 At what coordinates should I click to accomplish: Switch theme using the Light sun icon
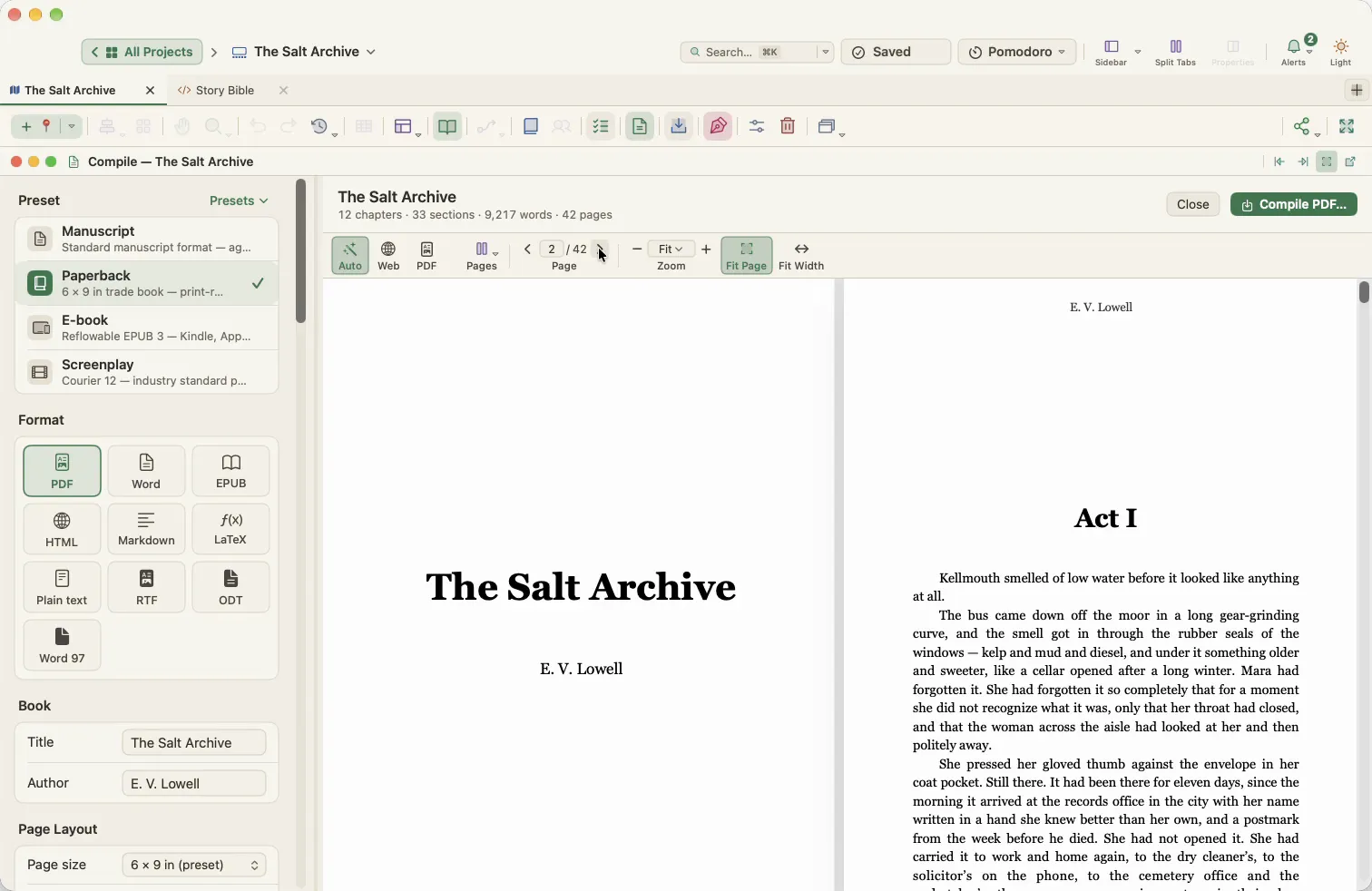(1340, 52)
